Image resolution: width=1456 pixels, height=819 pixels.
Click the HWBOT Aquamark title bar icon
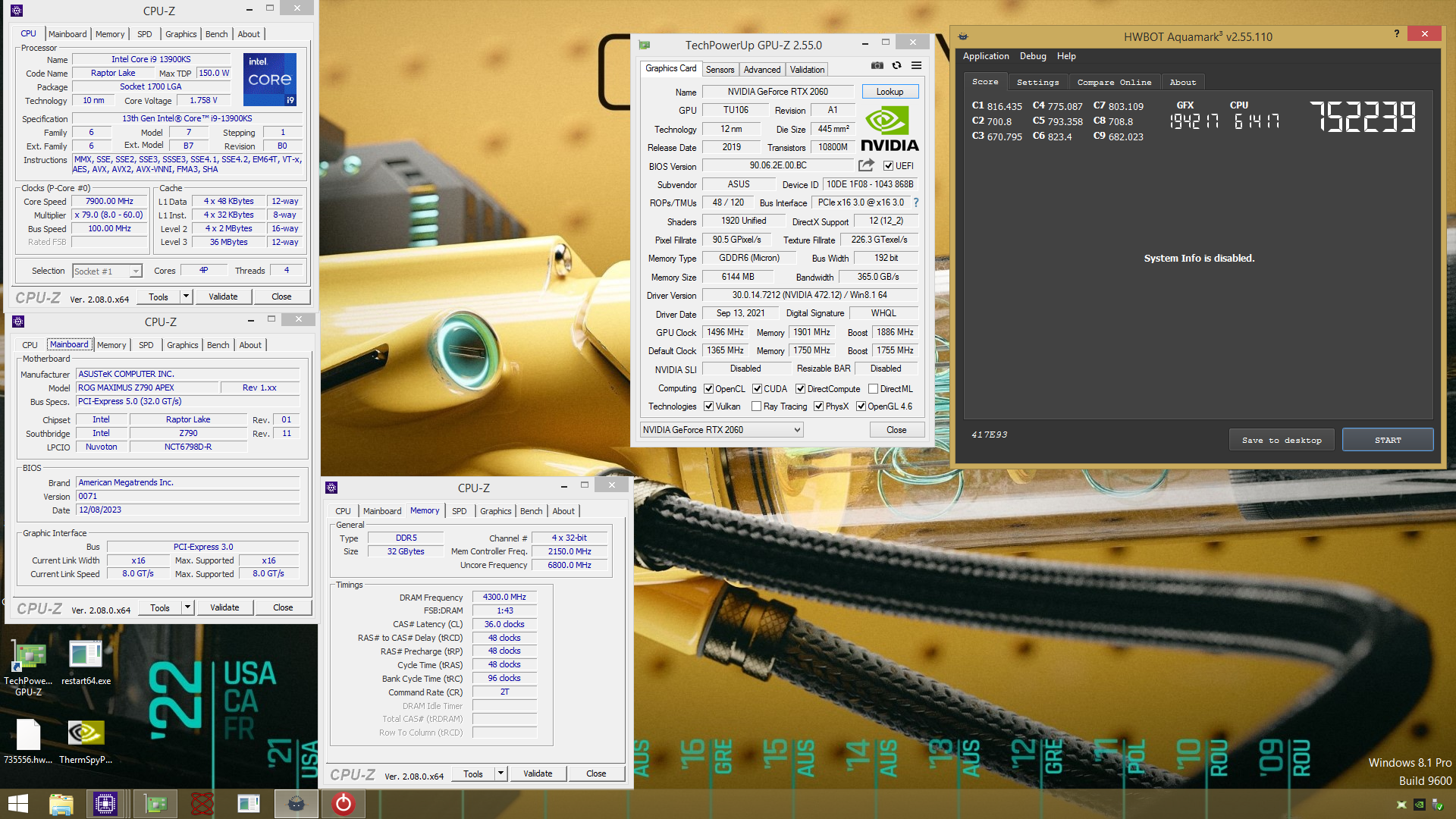tap(963, 36)
